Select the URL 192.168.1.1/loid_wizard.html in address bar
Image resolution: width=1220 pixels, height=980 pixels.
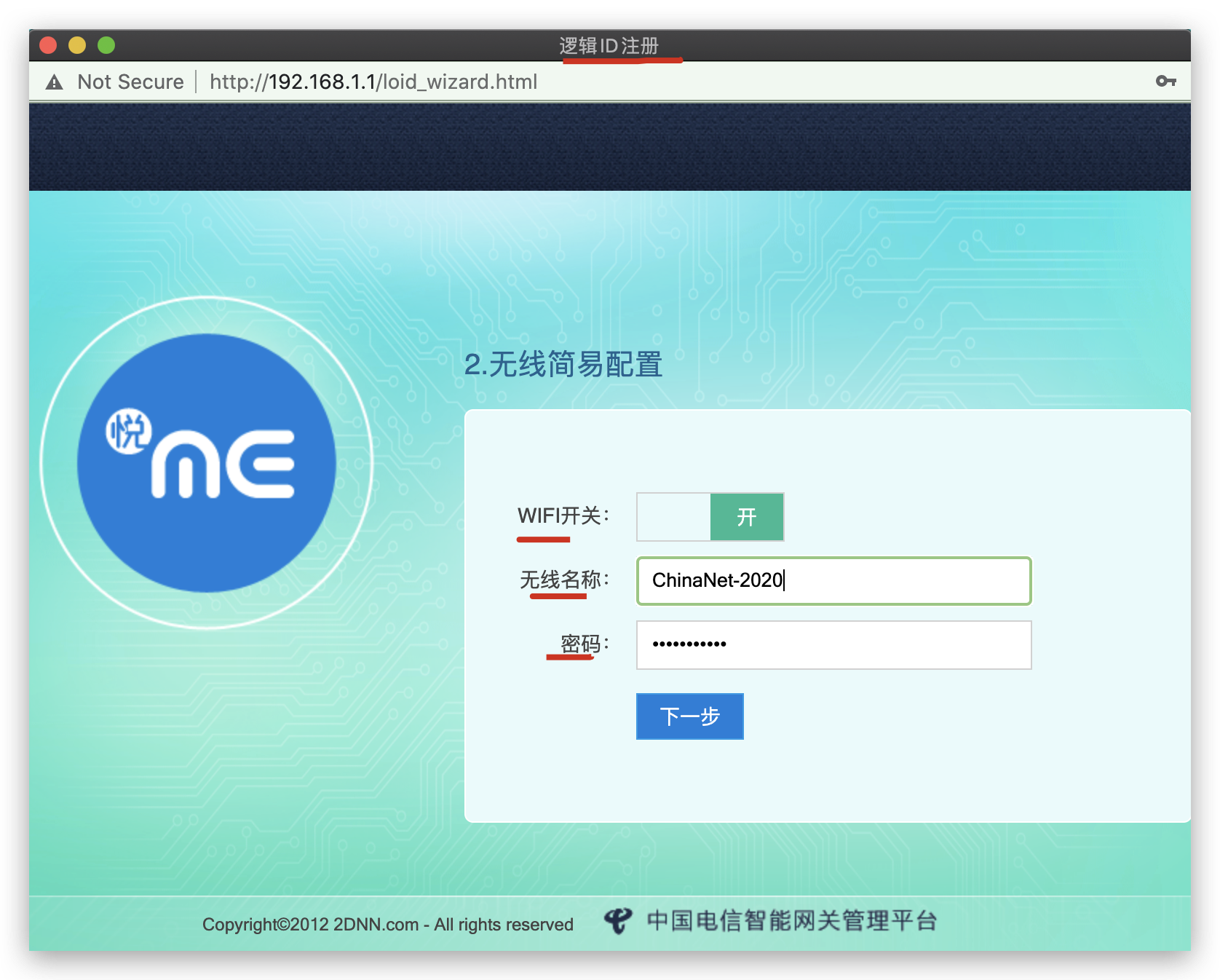pyautogui.click(x=373, y=82)
